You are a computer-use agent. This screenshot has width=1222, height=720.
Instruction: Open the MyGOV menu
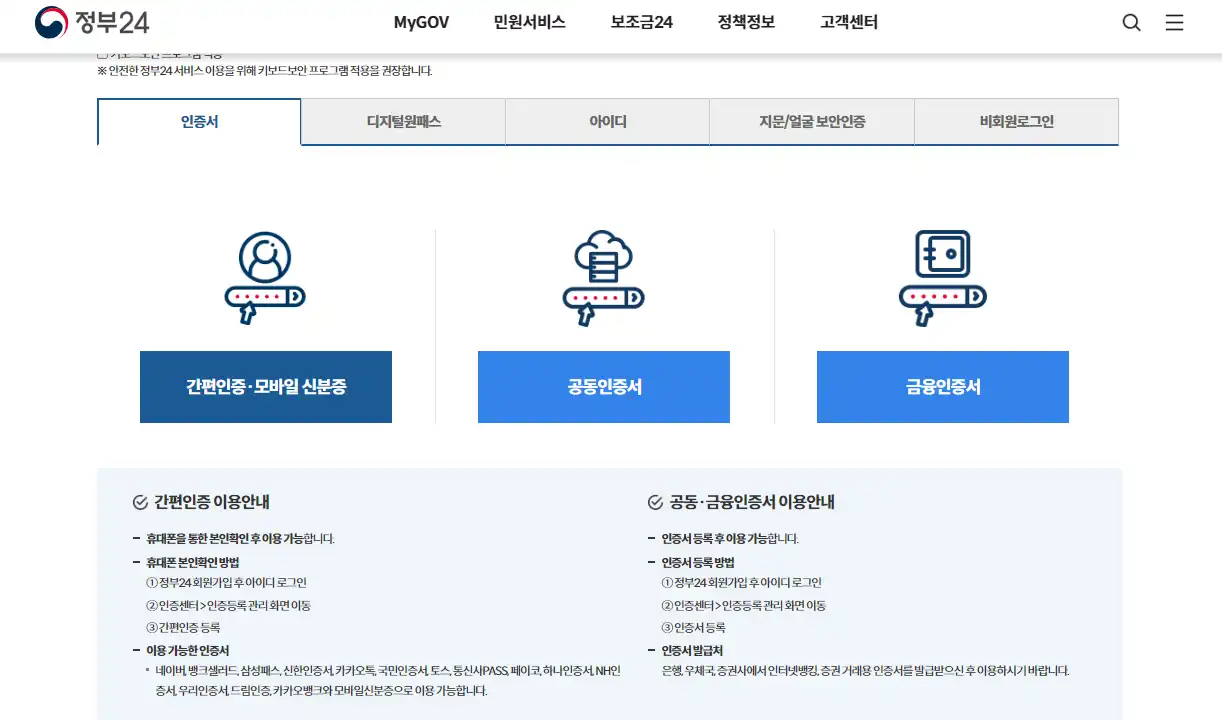tap(420, 21)
